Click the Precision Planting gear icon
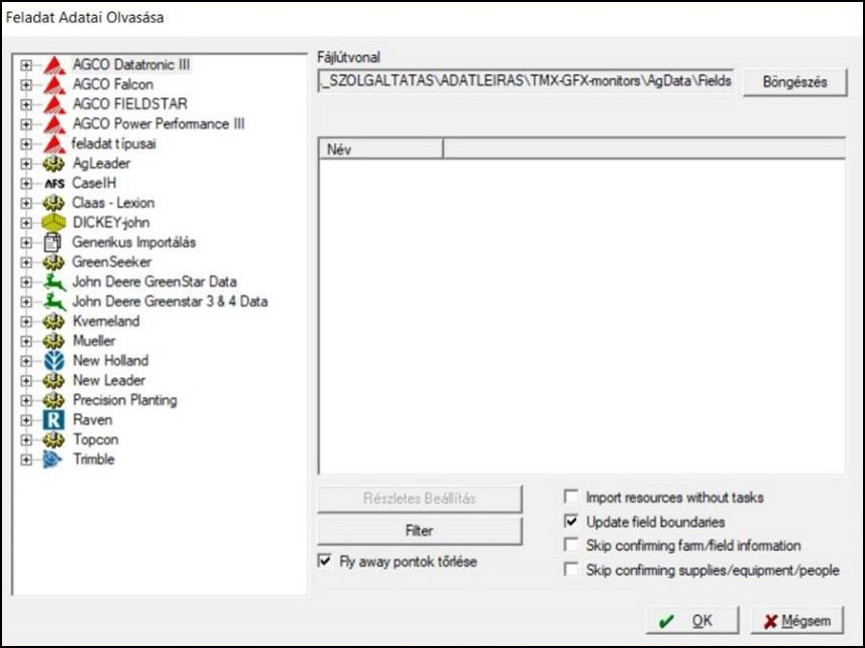The width and height of the screenshot is (865, 648). pos(54,400)
